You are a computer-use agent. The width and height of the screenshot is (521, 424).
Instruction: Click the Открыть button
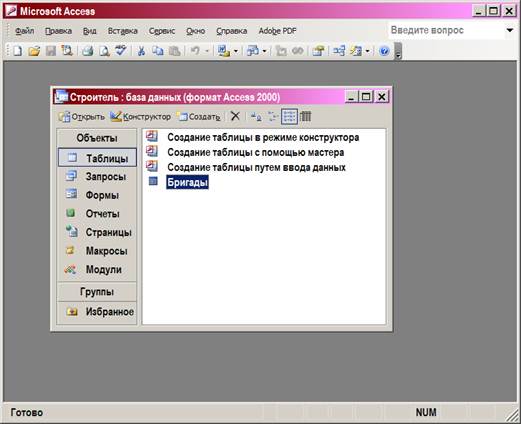click(x=82, y=117)
